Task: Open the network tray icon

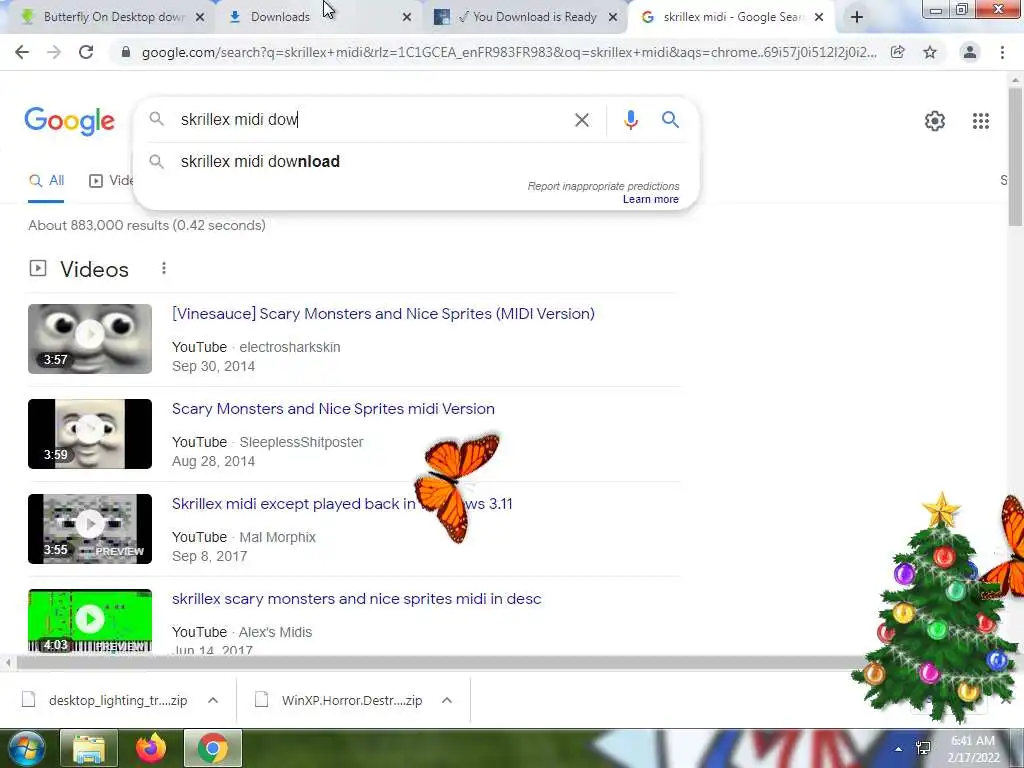Action: pos(923,748)
